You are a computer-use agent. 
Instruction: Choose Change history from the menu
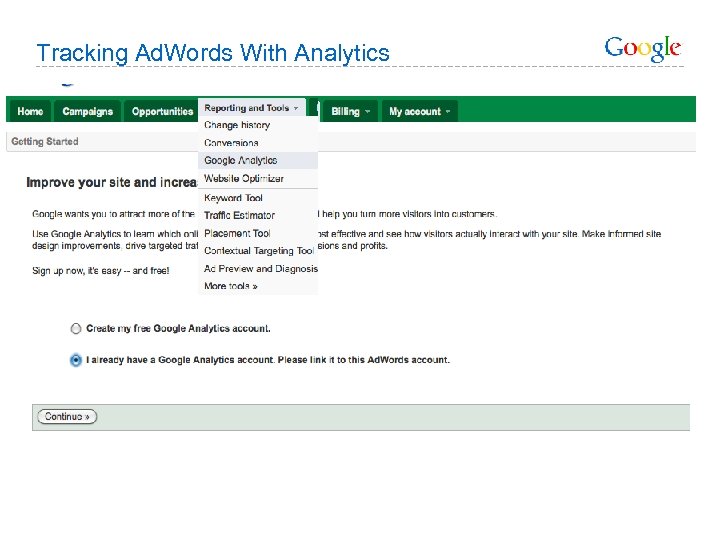(237, 126)
